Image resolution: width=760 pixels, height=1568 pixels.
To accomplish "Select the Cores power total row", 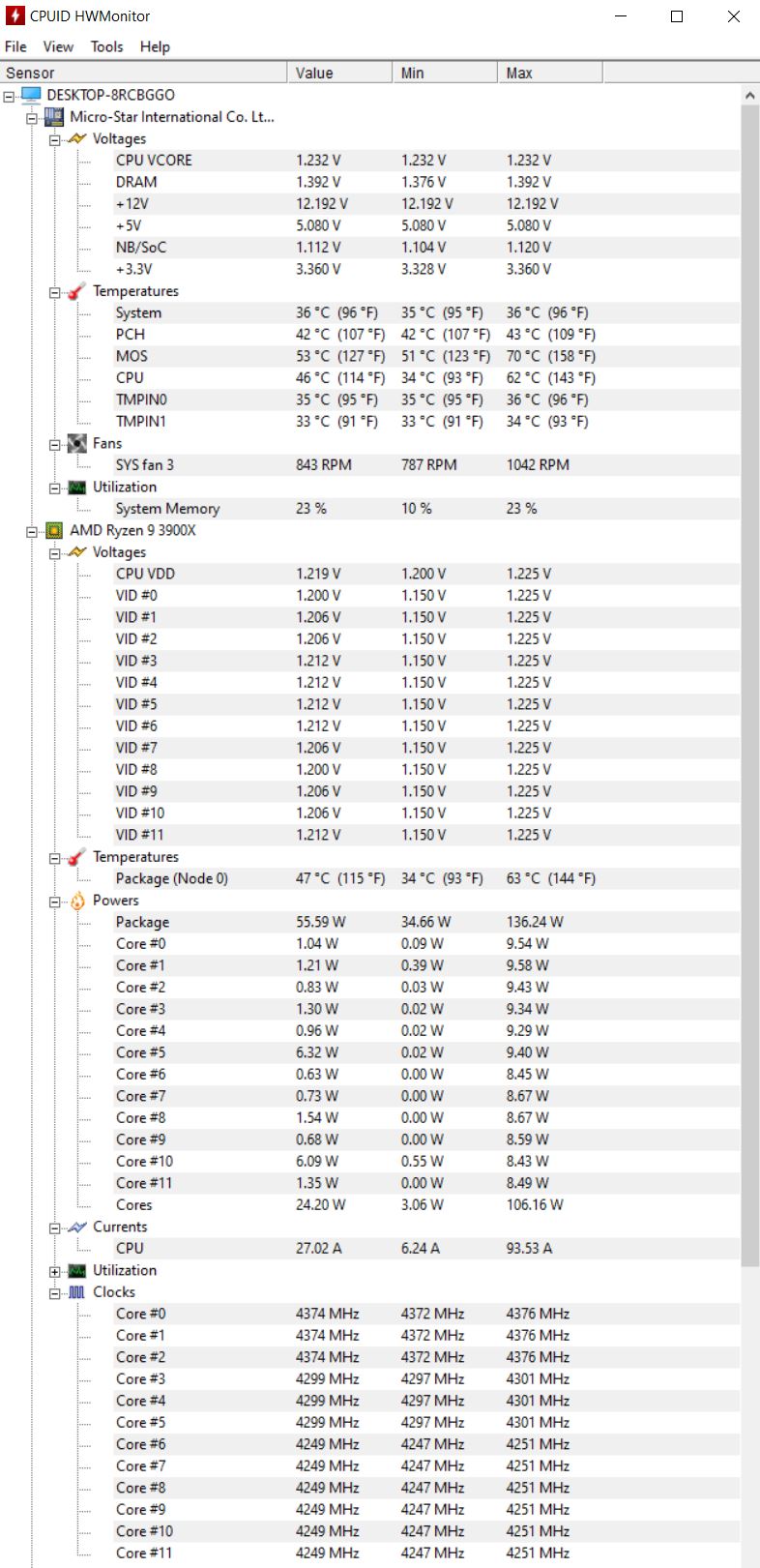I will 426,1205.
